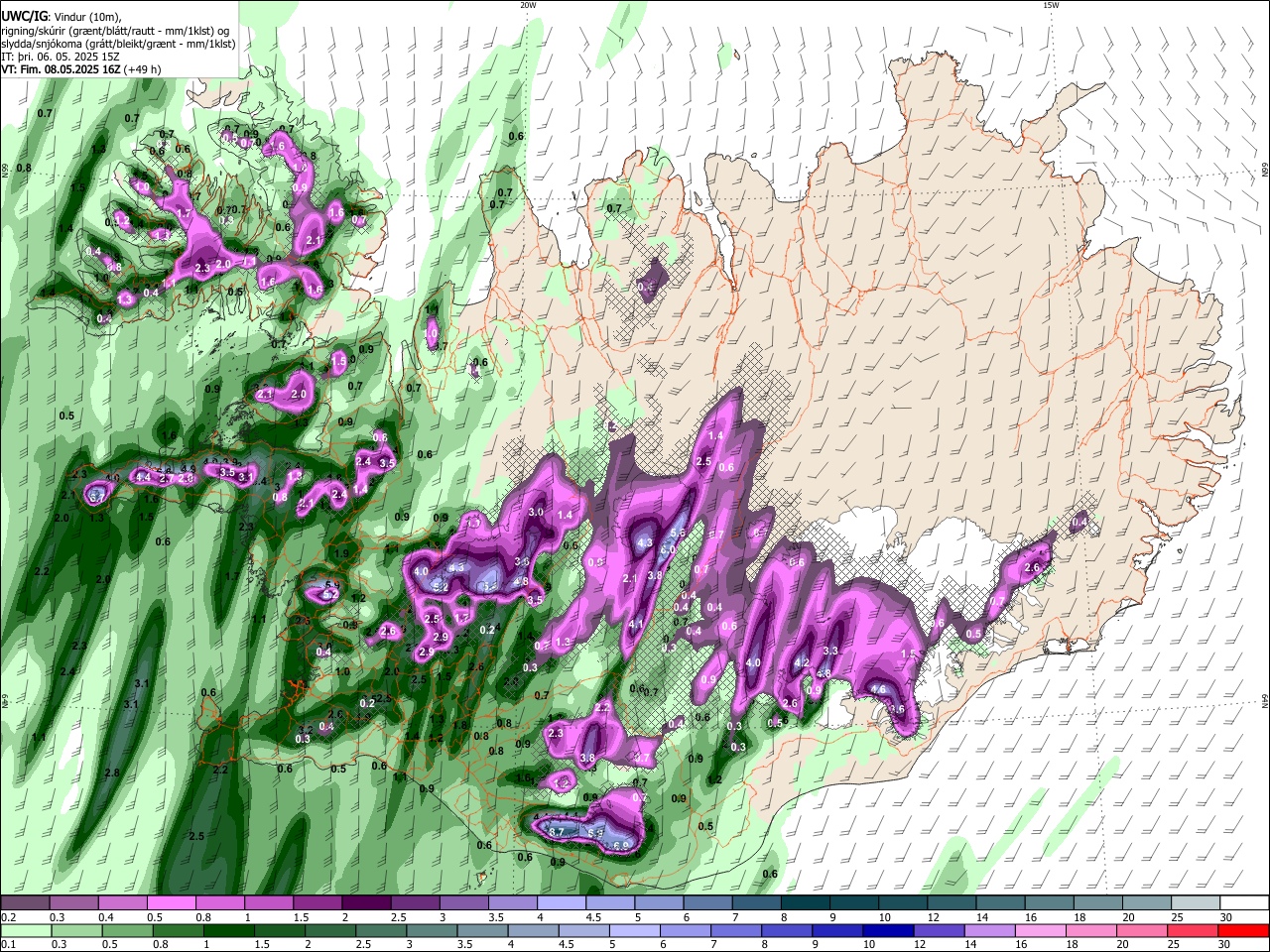This screenshot has width=1270, height=952.
Task: Click the '15W' longitude label
Action: pos(1051,5)
